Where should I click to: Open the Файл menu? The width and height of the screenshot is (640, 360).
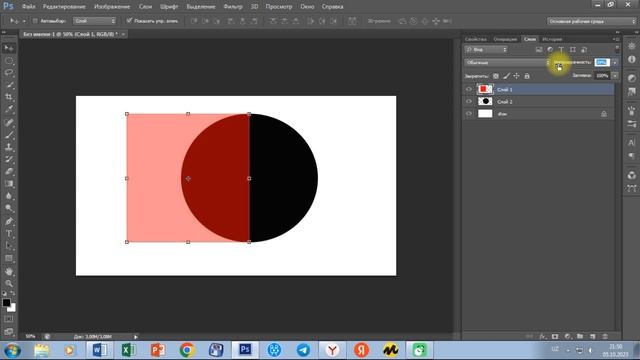click(x=28, y=7)
